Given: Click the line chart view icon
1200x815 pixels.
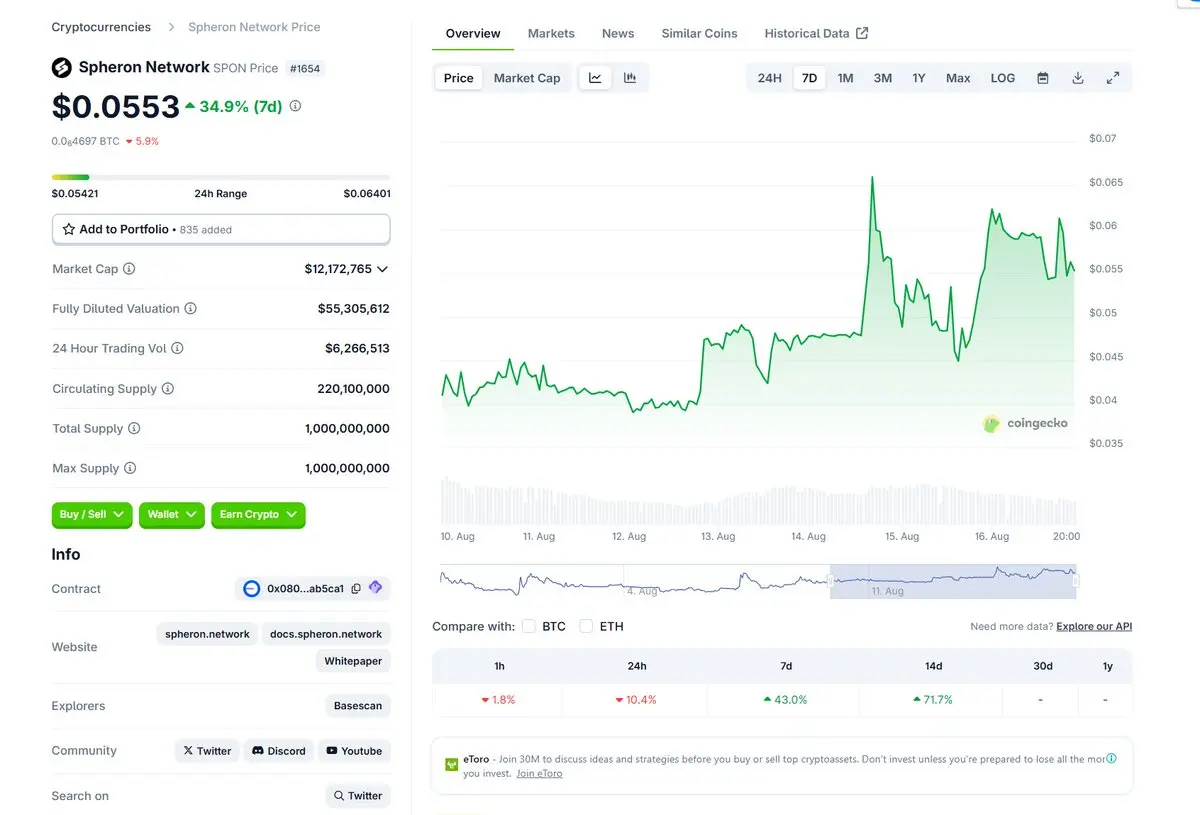Looking at the screenshot, I should (595, 78).
